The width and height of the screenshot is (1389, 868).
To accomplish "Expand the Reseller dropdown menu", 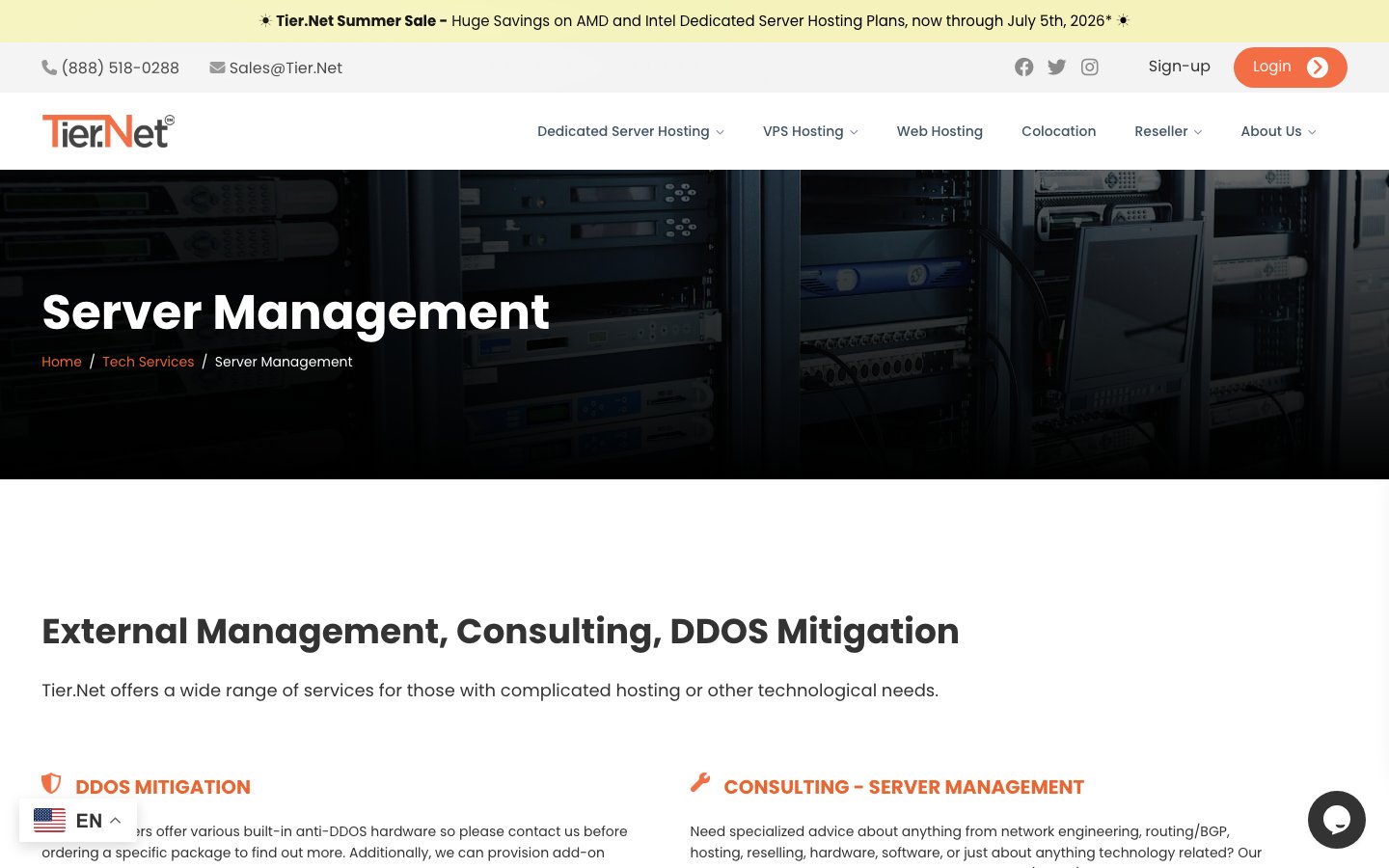I will (x=1168, y=131).
